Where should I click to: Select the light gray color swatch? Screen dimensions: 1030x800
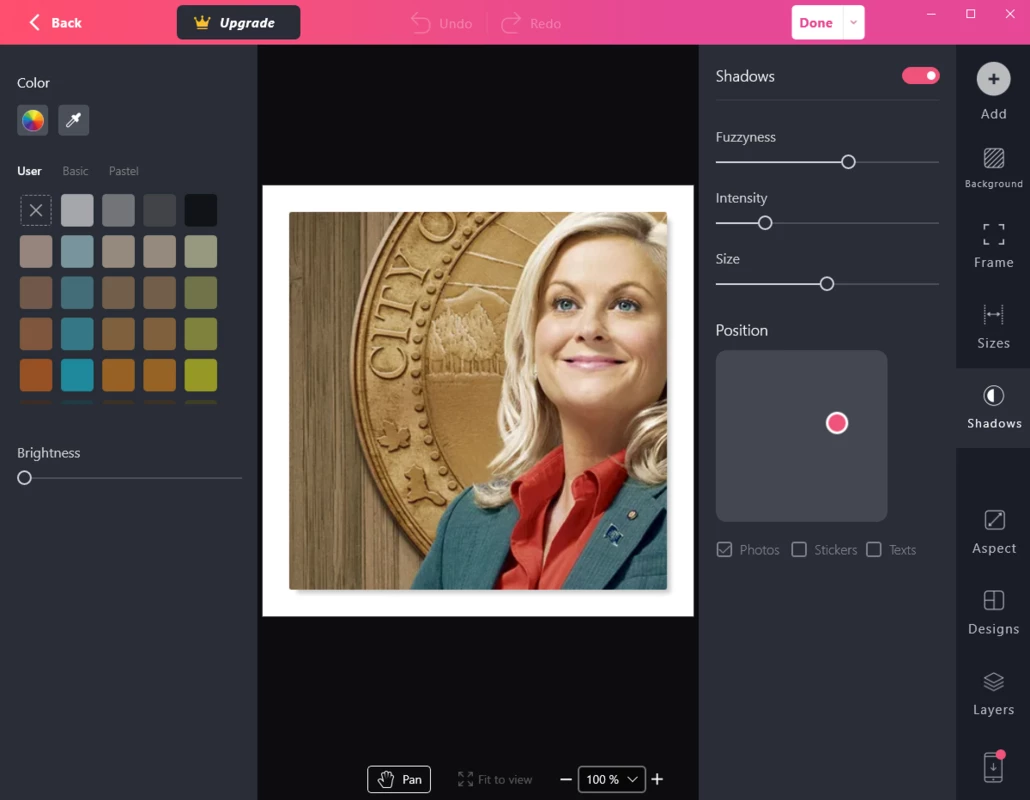pyautogui.click(x=78, y=210)
